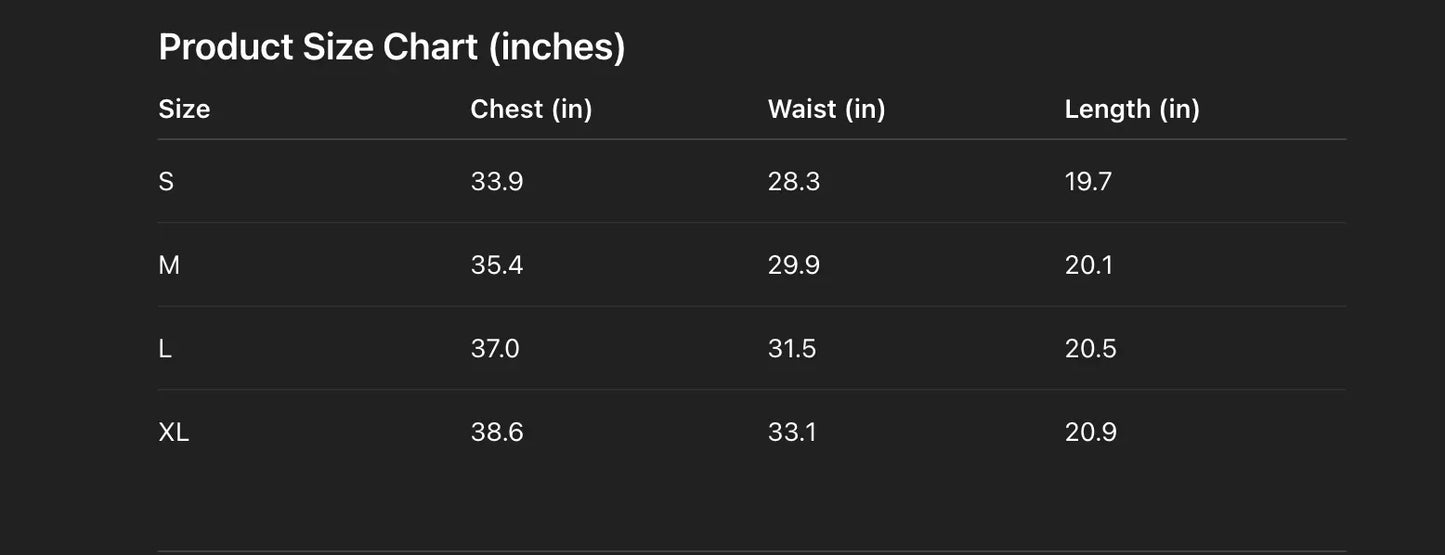Click chest value 33.9 for size S
The height and width of the screenshot is (555, 1445).
pyautogui.click(x=497, y=182)
